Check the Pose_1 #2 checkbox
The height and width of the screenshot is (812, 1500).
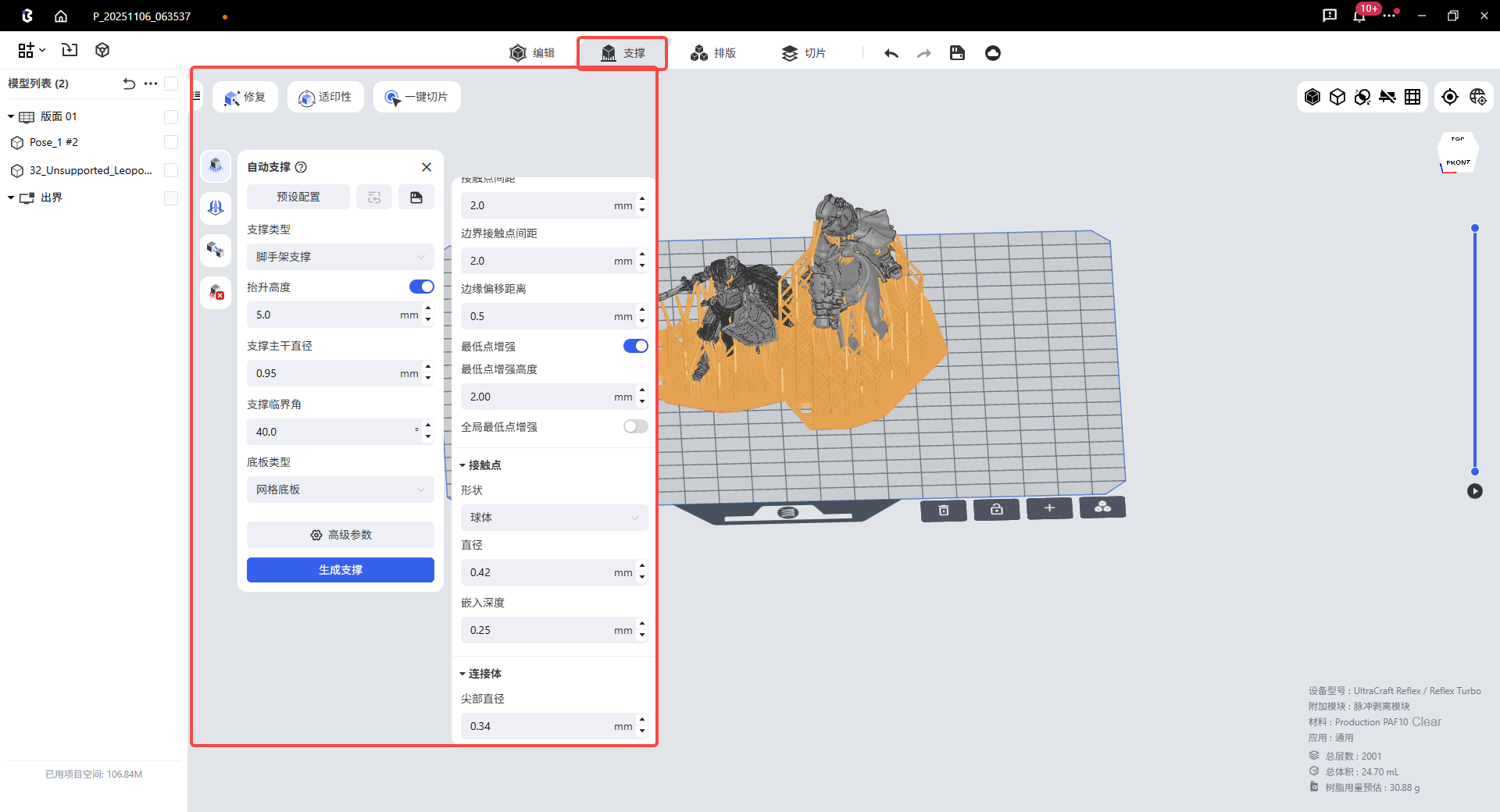tap(171, 142)
